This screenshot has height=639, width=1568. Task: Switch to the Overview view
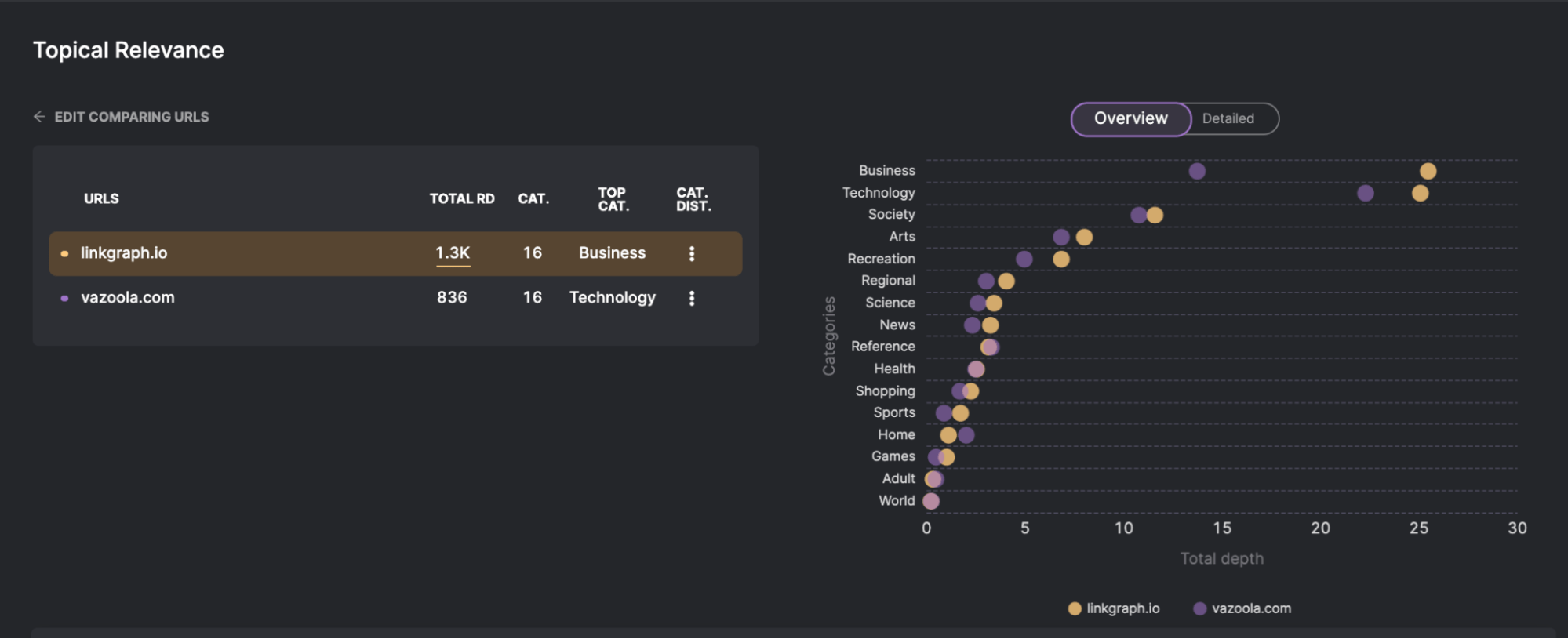coord(1131,119)
